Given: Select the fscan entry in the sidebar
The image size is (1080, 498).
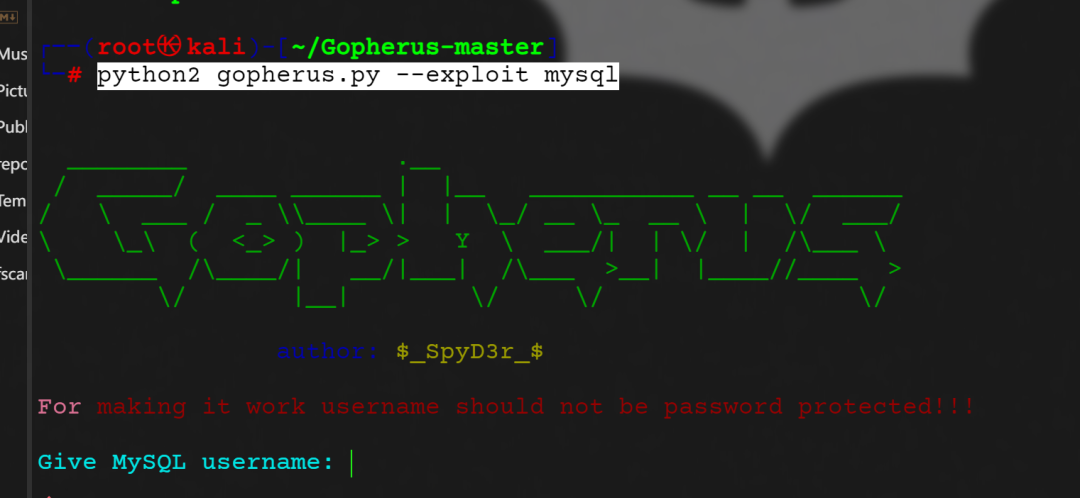Looking at the screenshot, I should 13,274.
